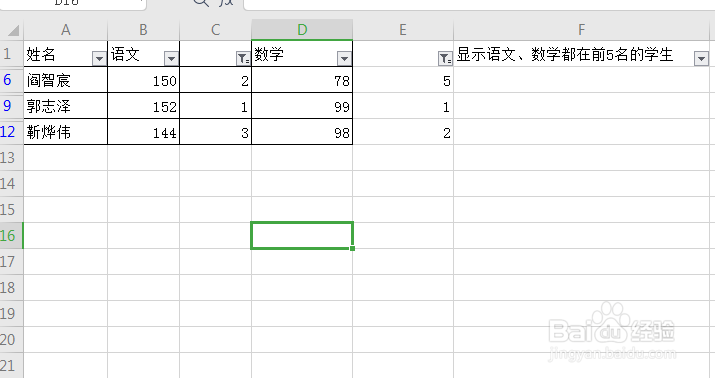
Task: Open the filter dropdown in column F header cell
Action: [701, 58]
